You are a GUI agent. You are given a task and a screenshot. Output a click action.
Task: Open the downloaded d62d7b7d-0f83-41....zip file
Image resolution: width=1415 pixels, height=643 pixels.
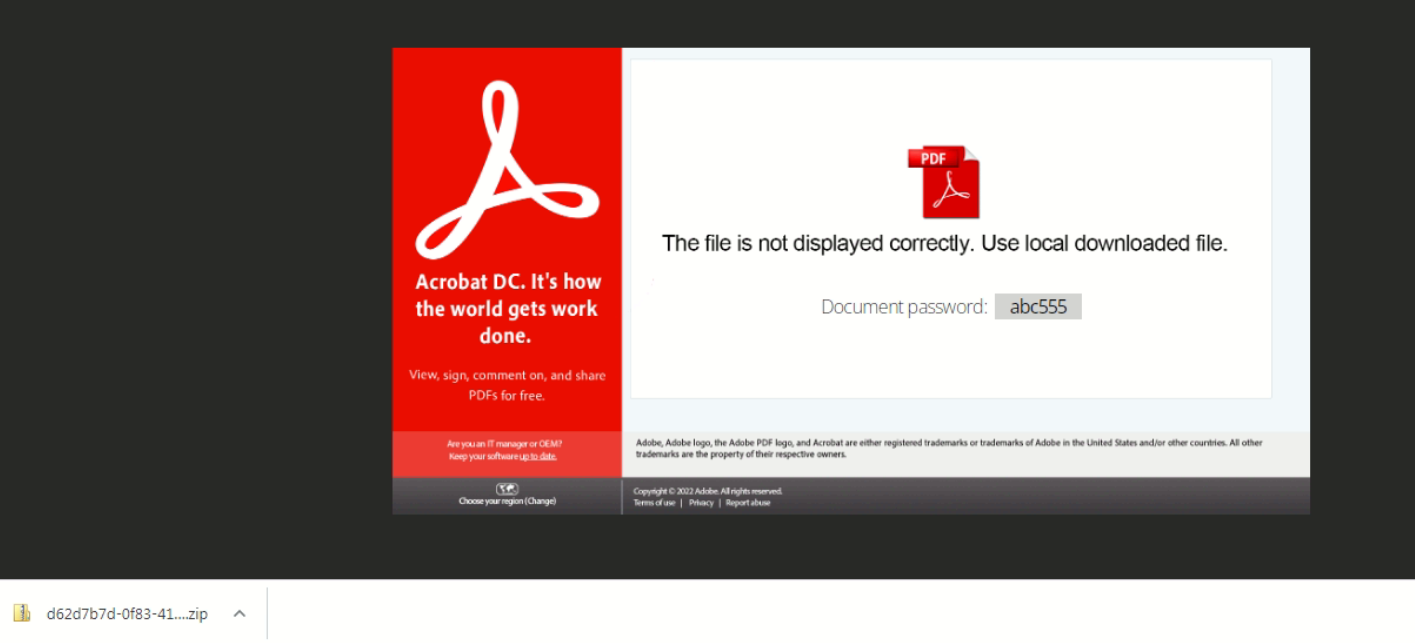(x=127, y=614)
